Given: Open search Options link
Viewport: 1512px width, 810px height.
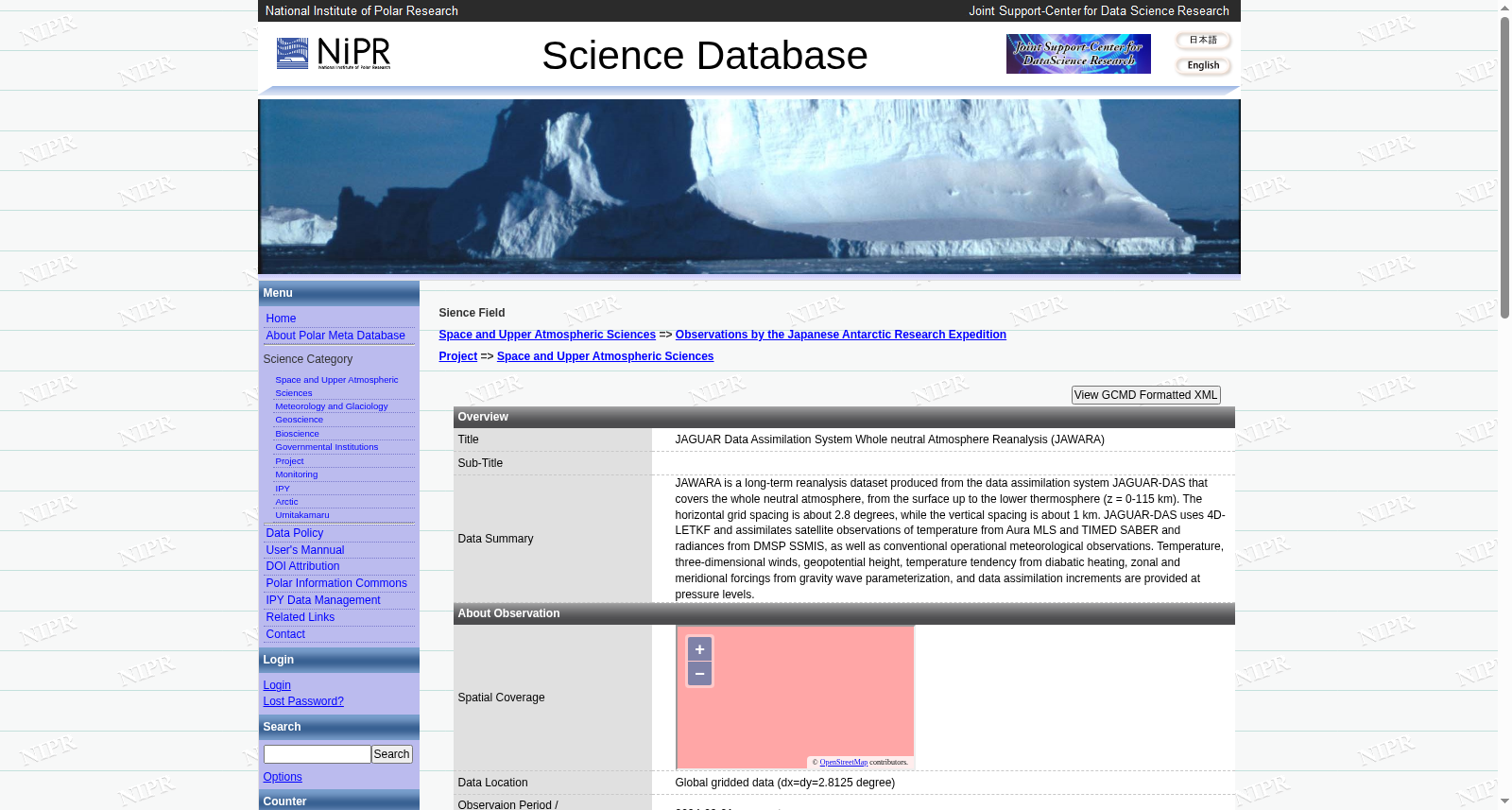Looking at the screenshot, I should click(x=283, y=777).
